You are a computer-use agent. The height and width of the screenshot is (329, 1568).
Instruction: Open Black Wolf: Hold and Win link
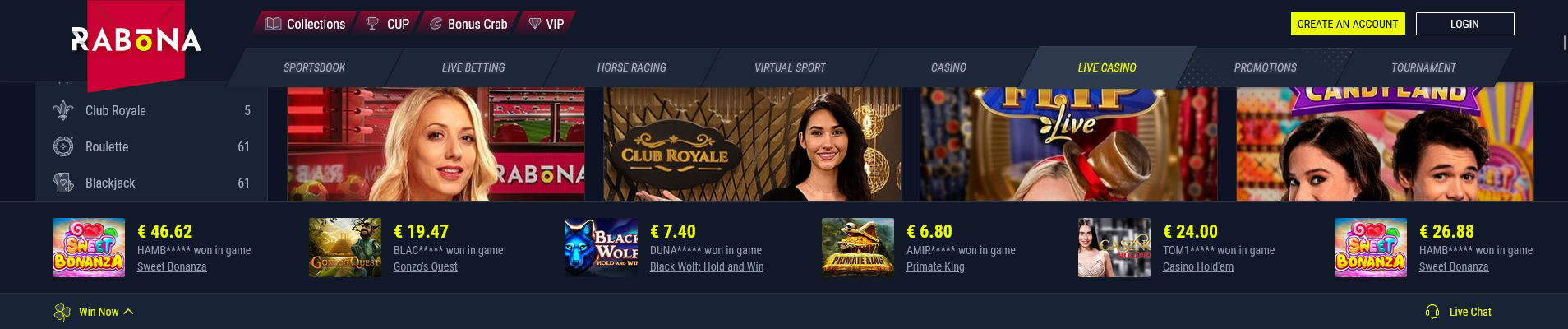tap(707, 266)
